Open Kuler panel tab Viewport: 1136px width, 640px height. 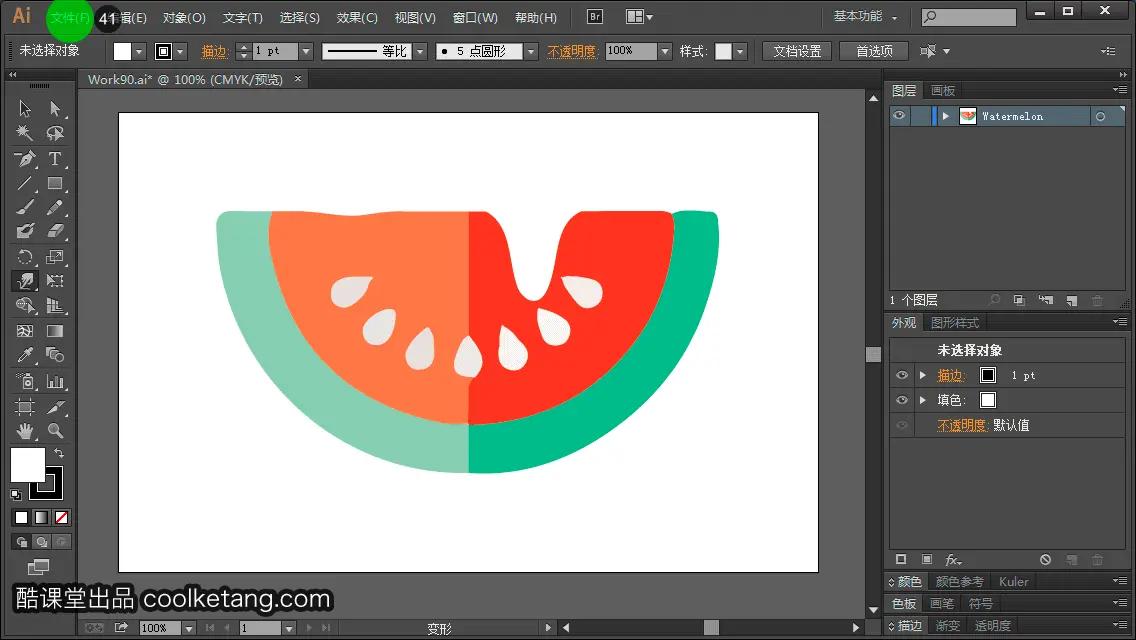click(1013, 581)
